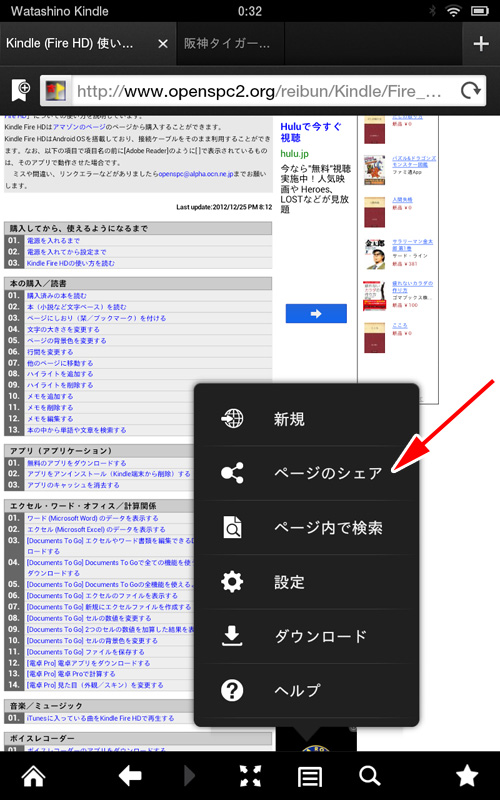Open favorites with the star icon

pos(467,776)
